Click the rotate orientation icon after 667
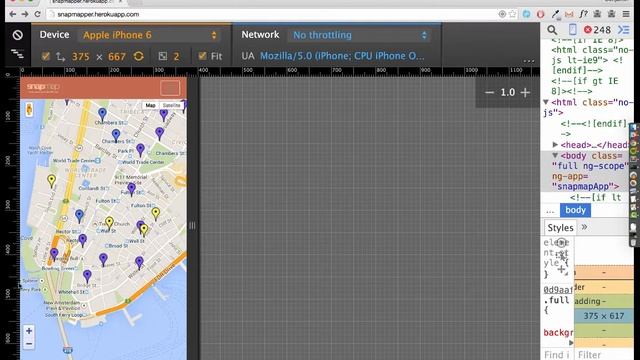This screenshot has height=360, width=640. pyautogui.click(x=139, y=56)
